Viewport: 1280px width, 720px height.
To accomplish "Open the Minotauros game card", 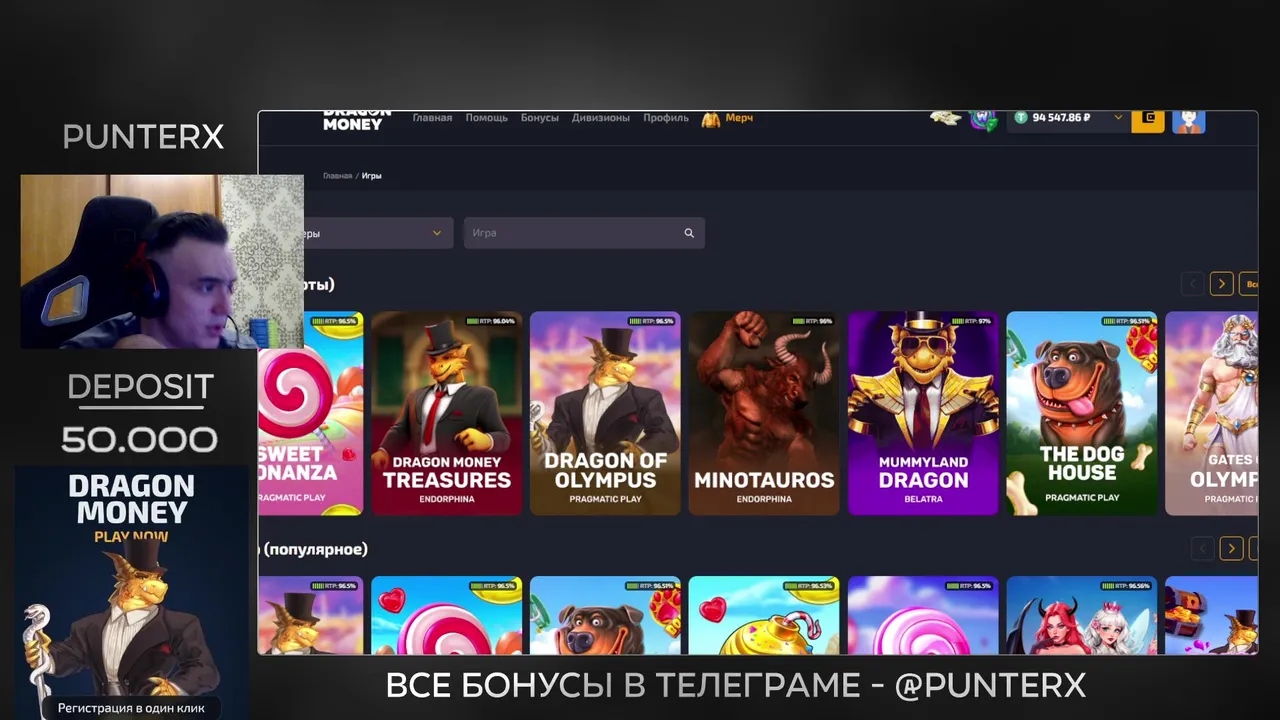I will coord(764,413).
